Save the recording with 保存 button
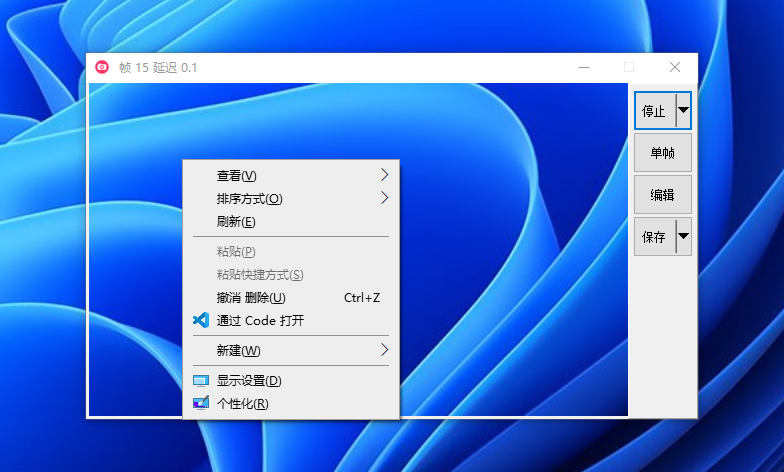 pyautogui.click(x=655, y=236)
